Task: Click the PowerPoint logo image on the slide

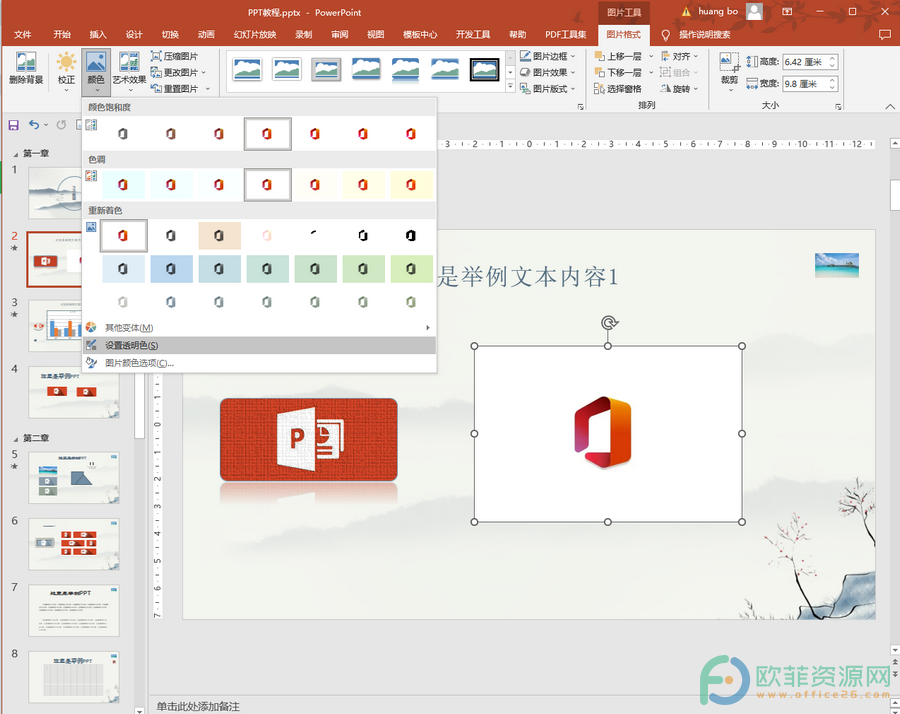Action: 309,439
